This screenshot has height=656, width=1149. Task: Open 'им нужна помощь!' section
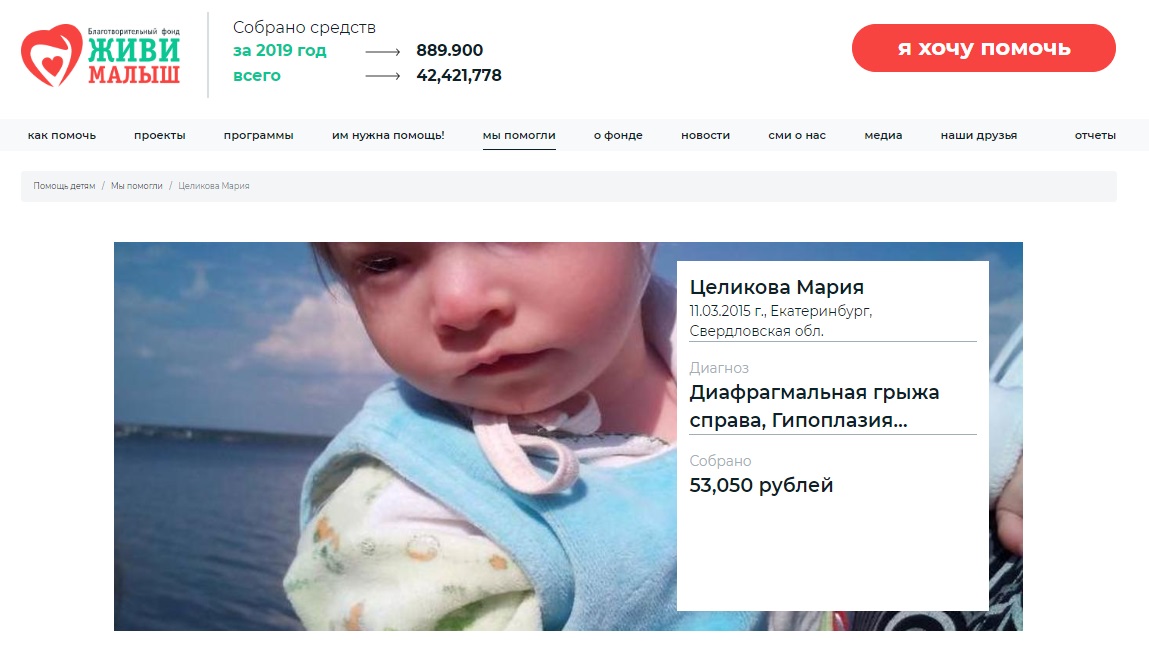(388, 135)
